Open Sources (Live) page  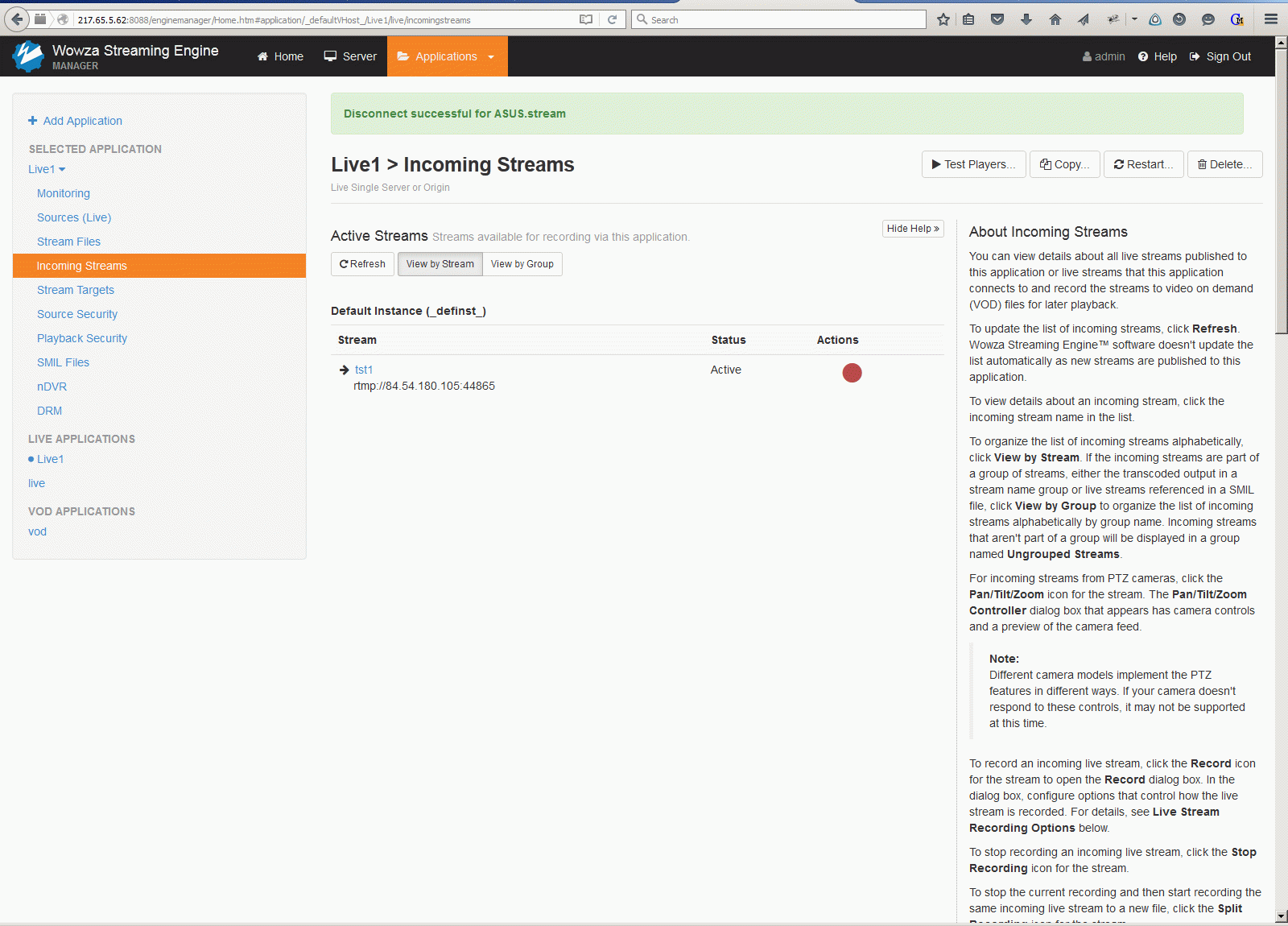74,217
